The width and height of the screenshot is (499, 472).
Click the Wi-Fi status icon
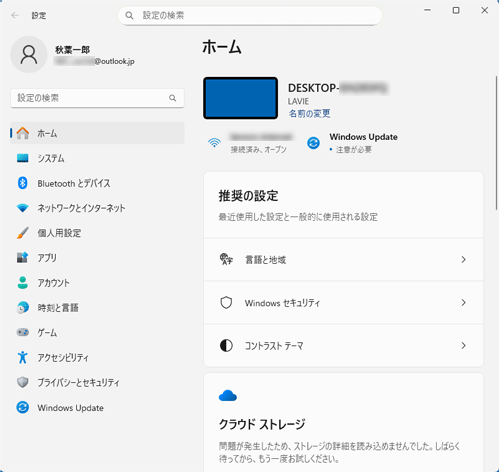[214, 143]
